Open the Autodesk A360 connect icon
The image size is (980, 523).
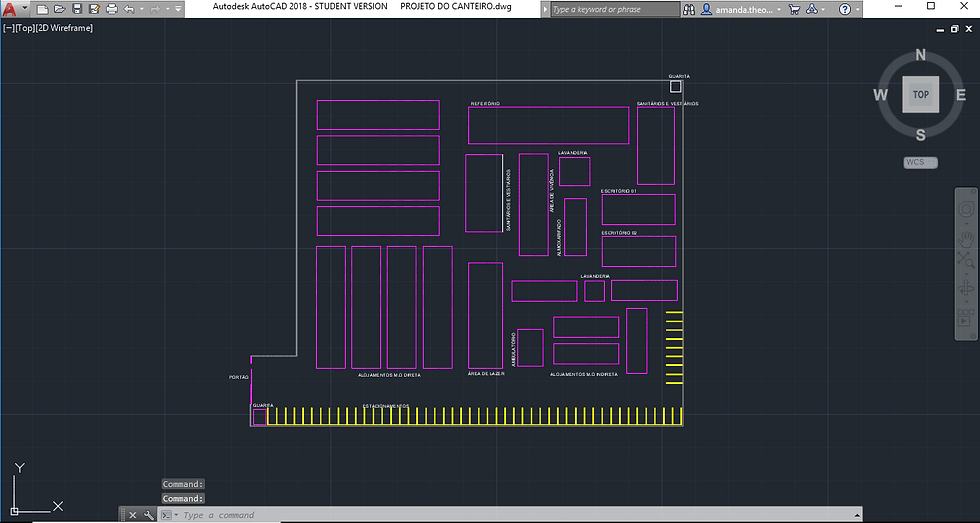(812, 9)
